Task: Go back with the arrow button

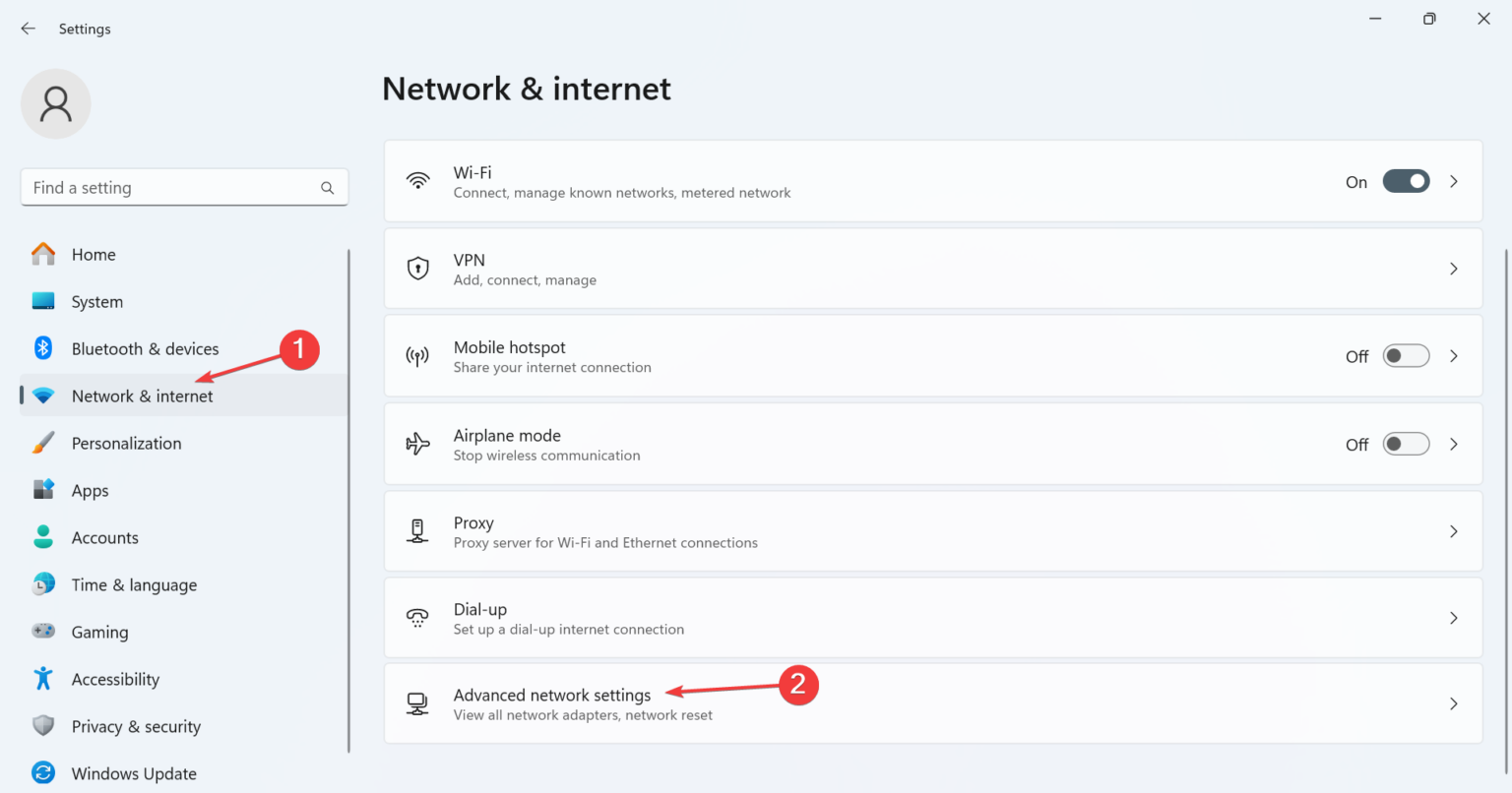Action: [x=28, y=29]
